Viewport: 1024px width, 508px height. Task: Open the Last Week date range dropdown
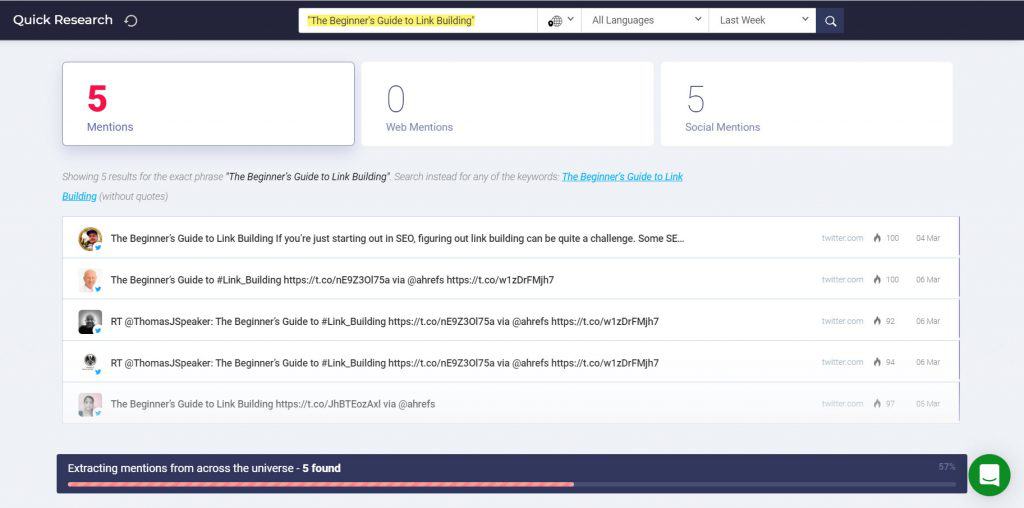[x=763, y=21]
